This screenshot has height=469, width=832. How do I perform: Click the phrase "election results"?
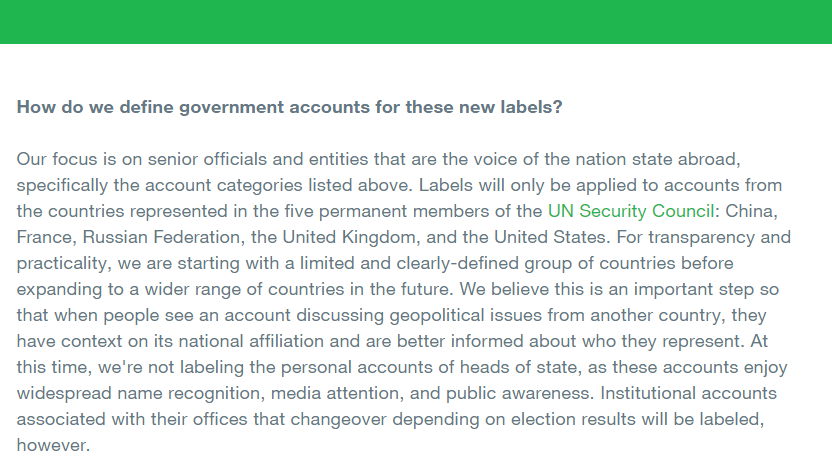pos(573,419)
